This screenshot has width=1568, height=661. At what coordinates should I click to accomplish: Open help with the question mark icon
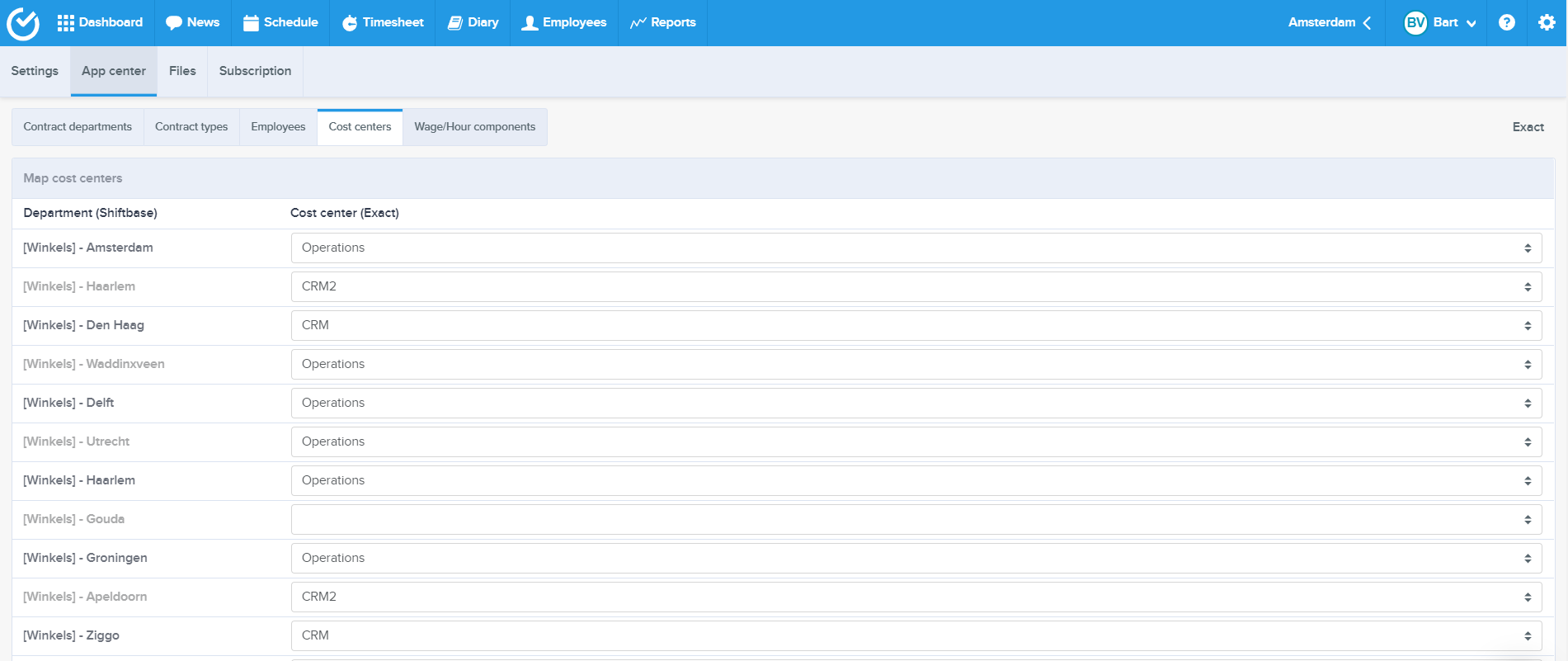pyautogui.click(x=1507, y=23)
